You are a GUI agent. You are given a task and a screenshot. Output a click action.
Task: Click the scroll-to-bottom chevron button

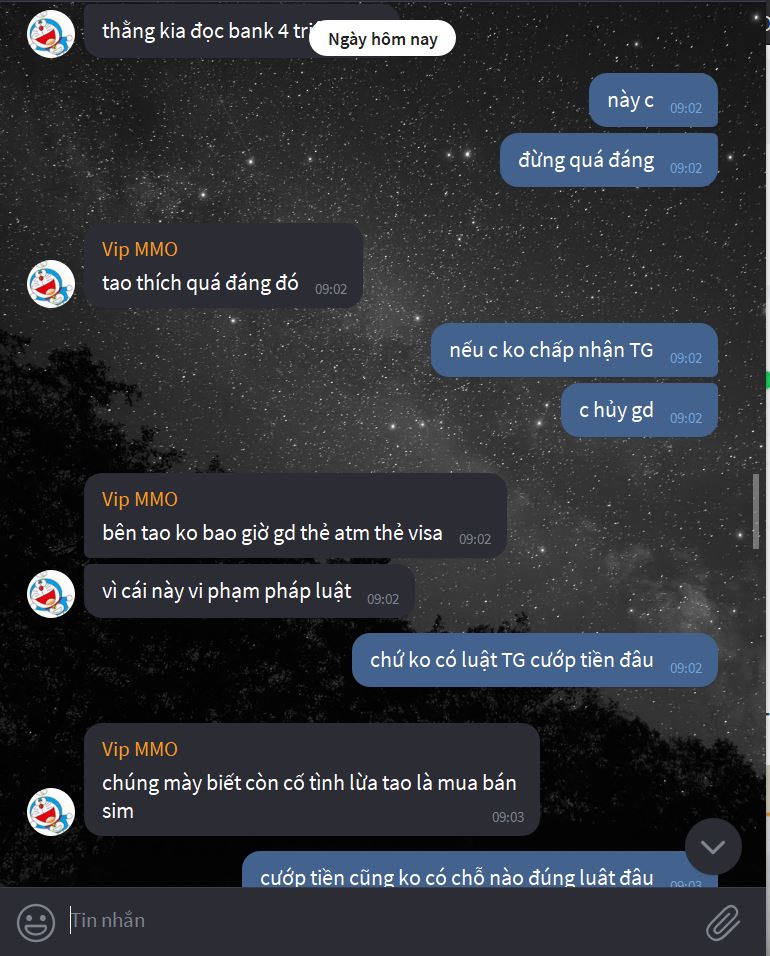tap(713, 846)
